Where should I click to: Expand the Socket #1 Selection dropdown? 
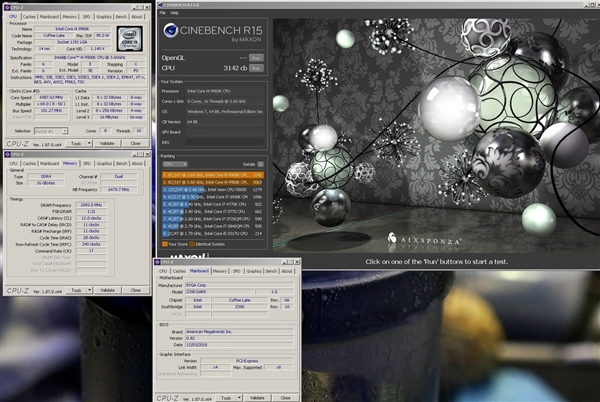(65, 130)
